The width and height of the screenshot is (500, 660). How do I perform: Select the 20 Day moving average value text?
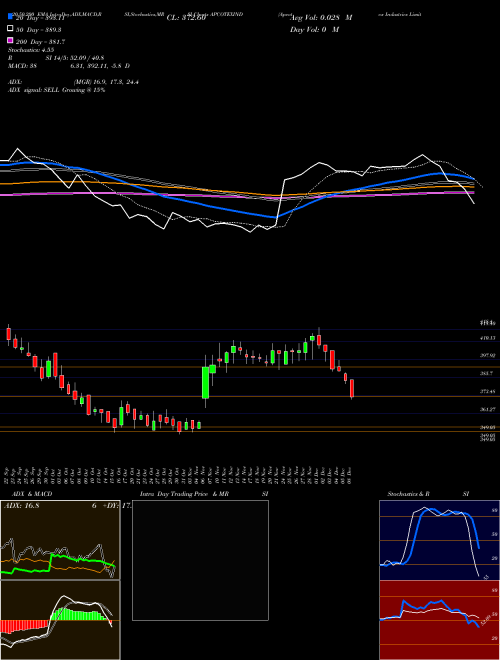point(40,18)
